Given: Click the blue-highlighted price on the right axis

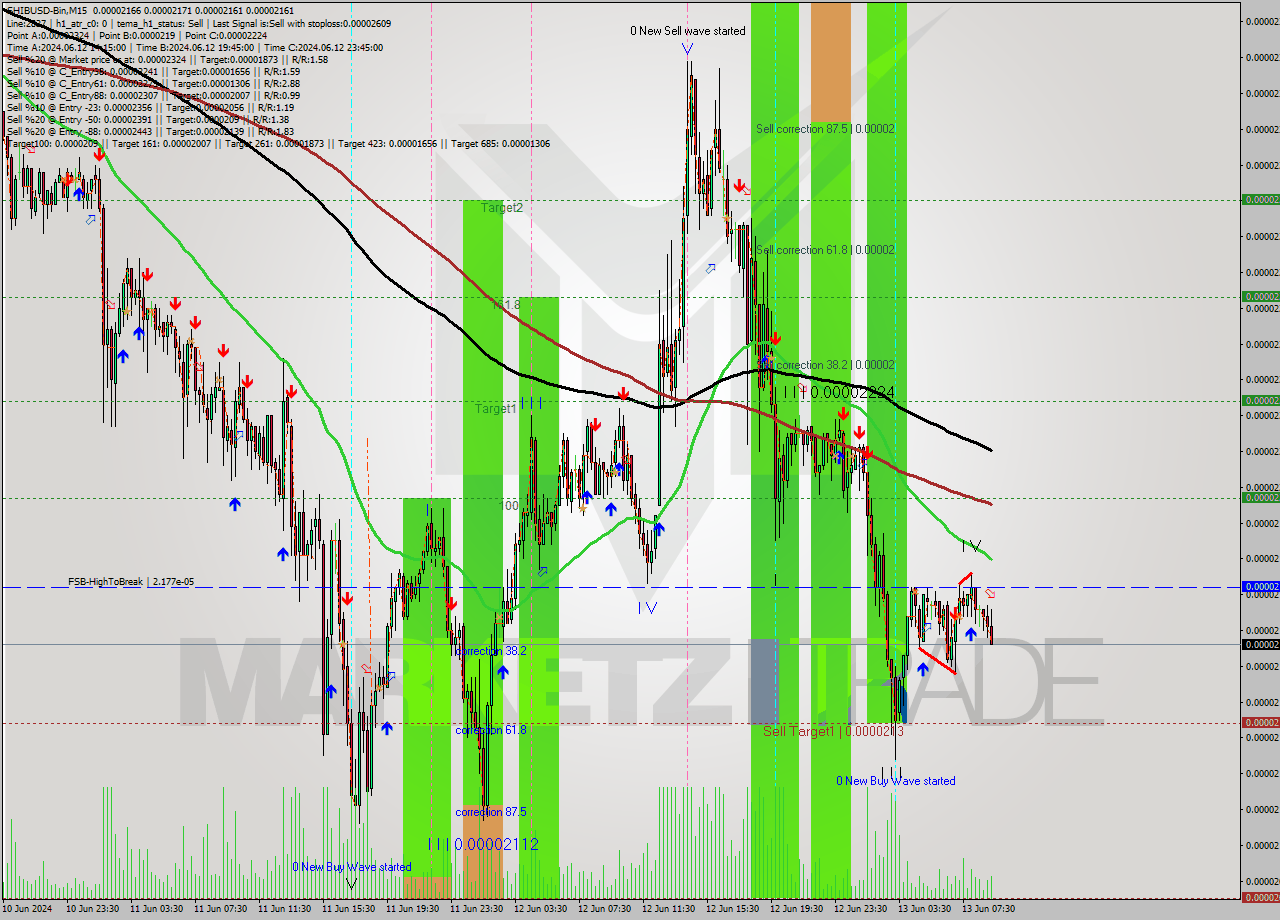Looking at the screenshot, I should pyautogui.click(x=1260, y=587).
